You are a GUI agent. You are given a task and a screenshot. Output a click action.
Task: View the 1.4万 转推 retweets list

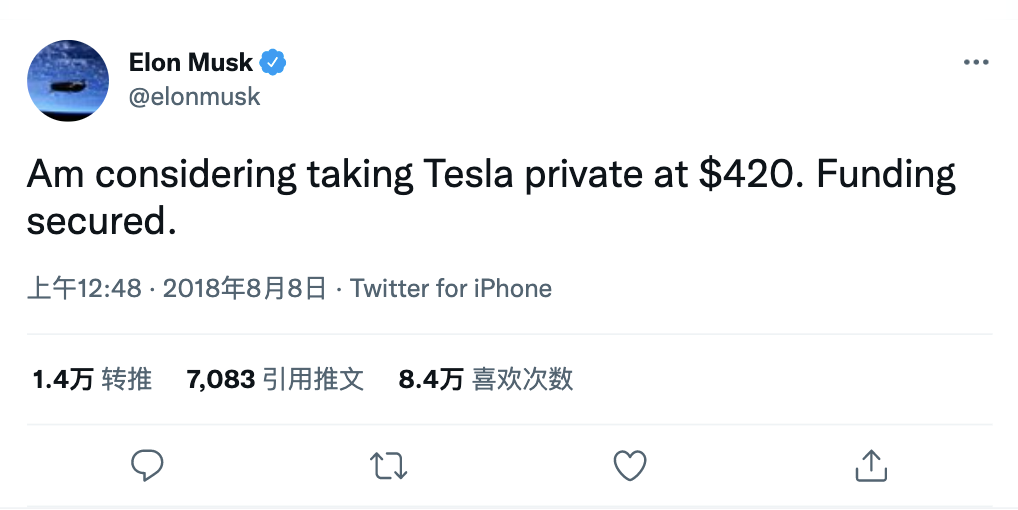(92, 379)
